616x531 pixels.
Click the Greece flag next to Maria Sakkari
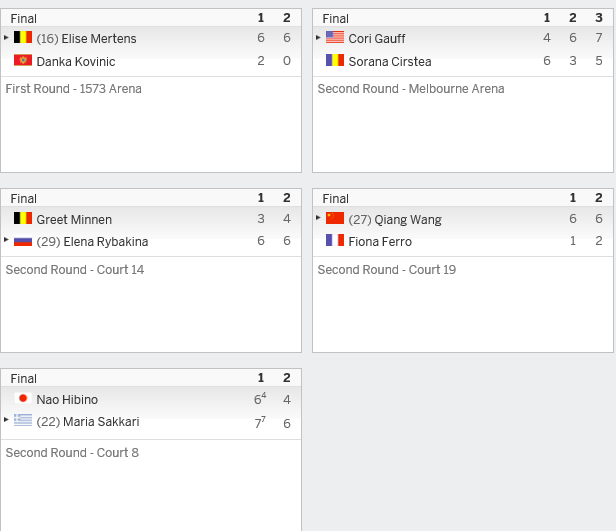23,420
